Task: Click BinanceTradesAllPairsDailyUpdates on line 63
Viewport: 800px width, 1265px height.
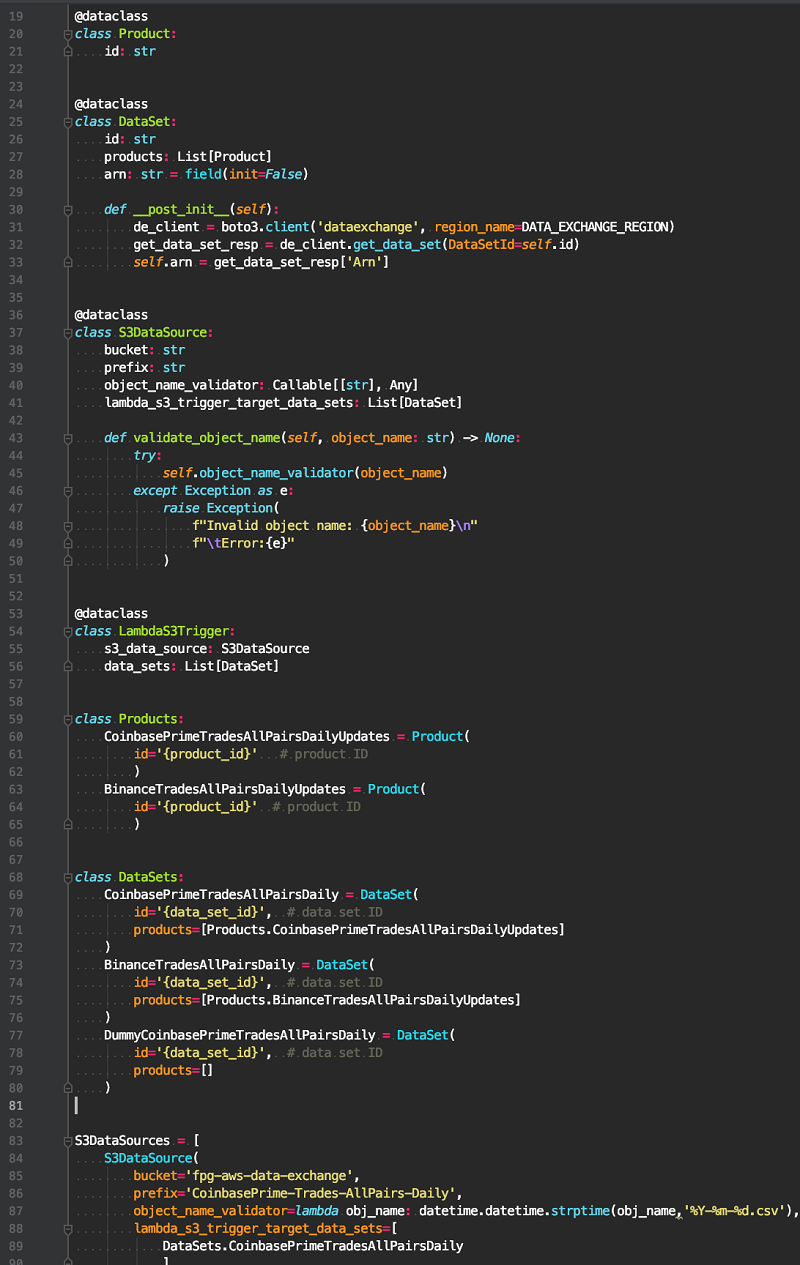Action: (x=225, y=789)
